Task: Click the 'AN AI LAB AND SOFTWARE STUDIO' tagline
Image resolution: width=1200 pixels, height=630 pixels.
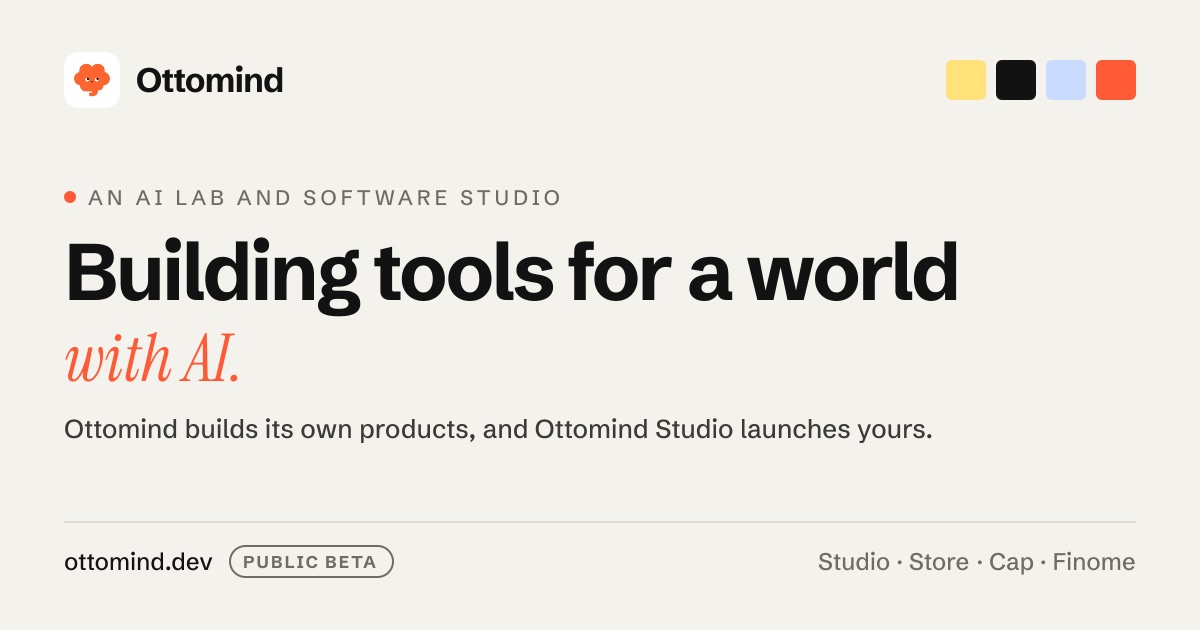Action: [x=325, y=198]
